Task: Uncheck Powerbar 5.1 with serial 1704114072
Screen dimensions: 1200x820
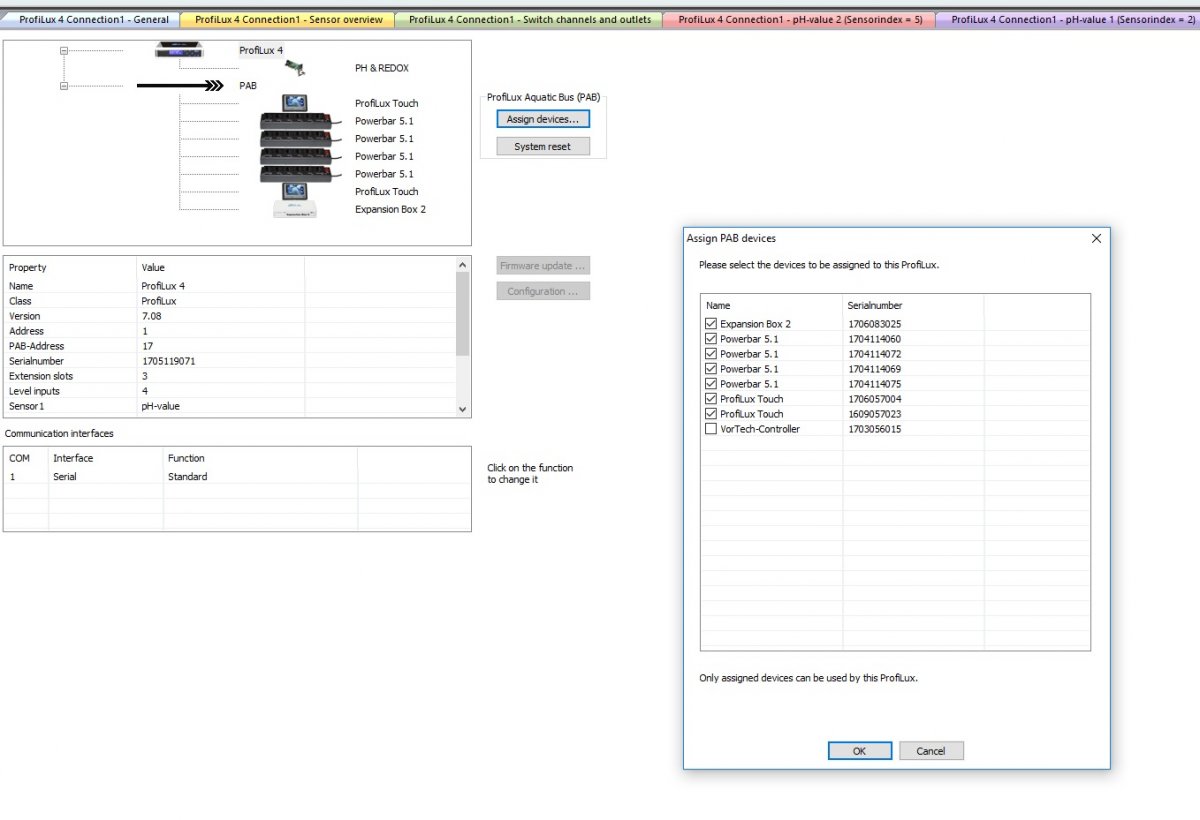Action: click(711, 354)
